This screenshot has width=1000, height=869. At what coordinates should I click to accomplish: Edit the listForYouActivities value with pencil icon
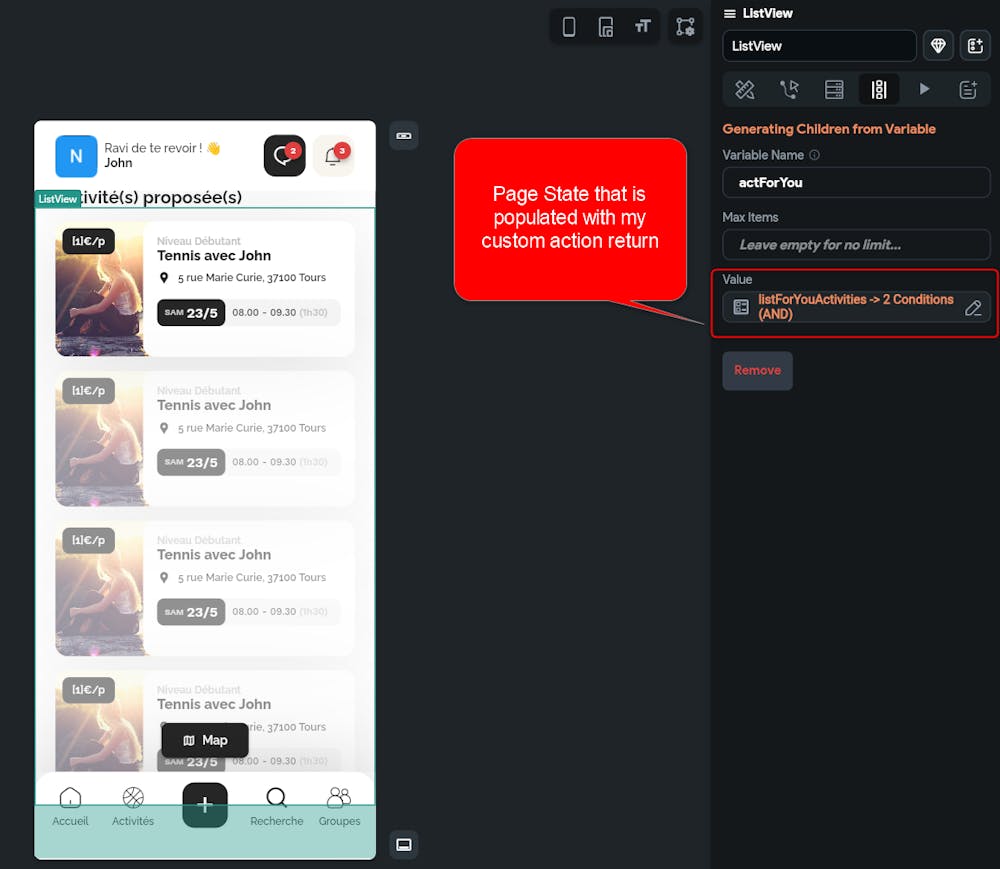pyautogui.click(x=973, y=307)
